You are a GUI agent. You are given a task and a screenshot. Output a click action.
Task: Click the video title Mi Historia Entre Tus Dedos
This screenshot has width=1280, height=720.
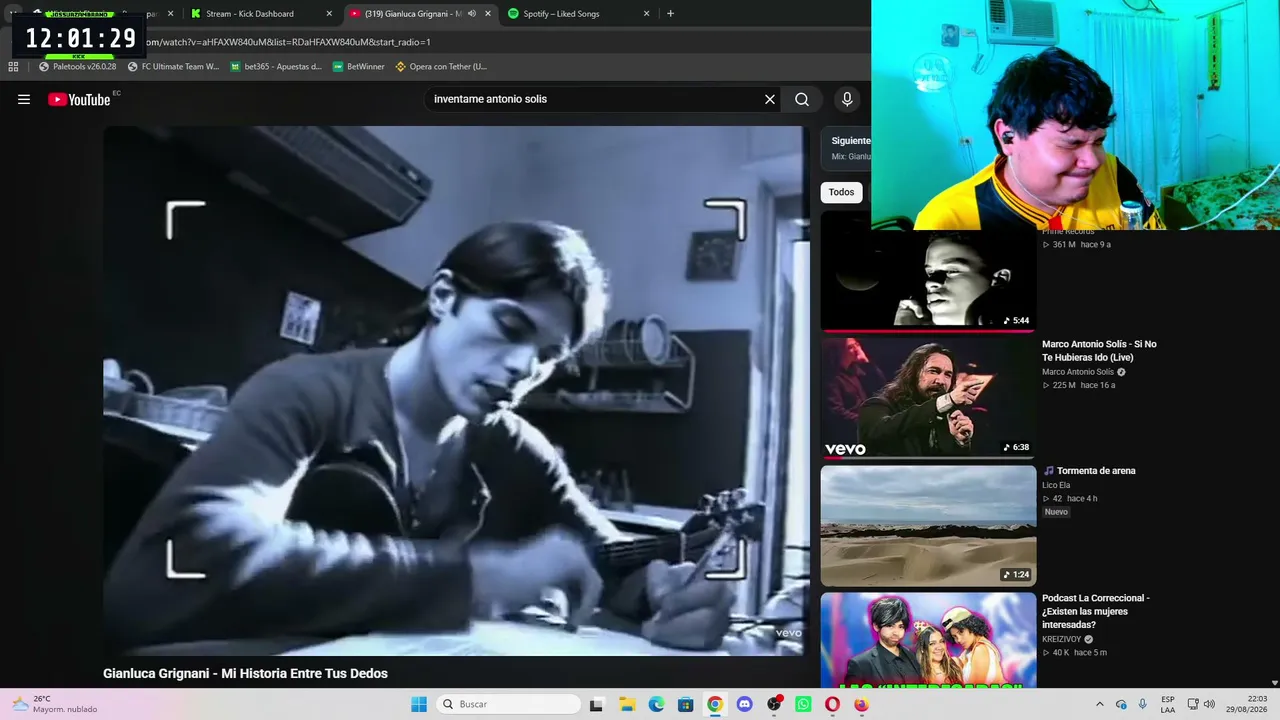(245, 674)
